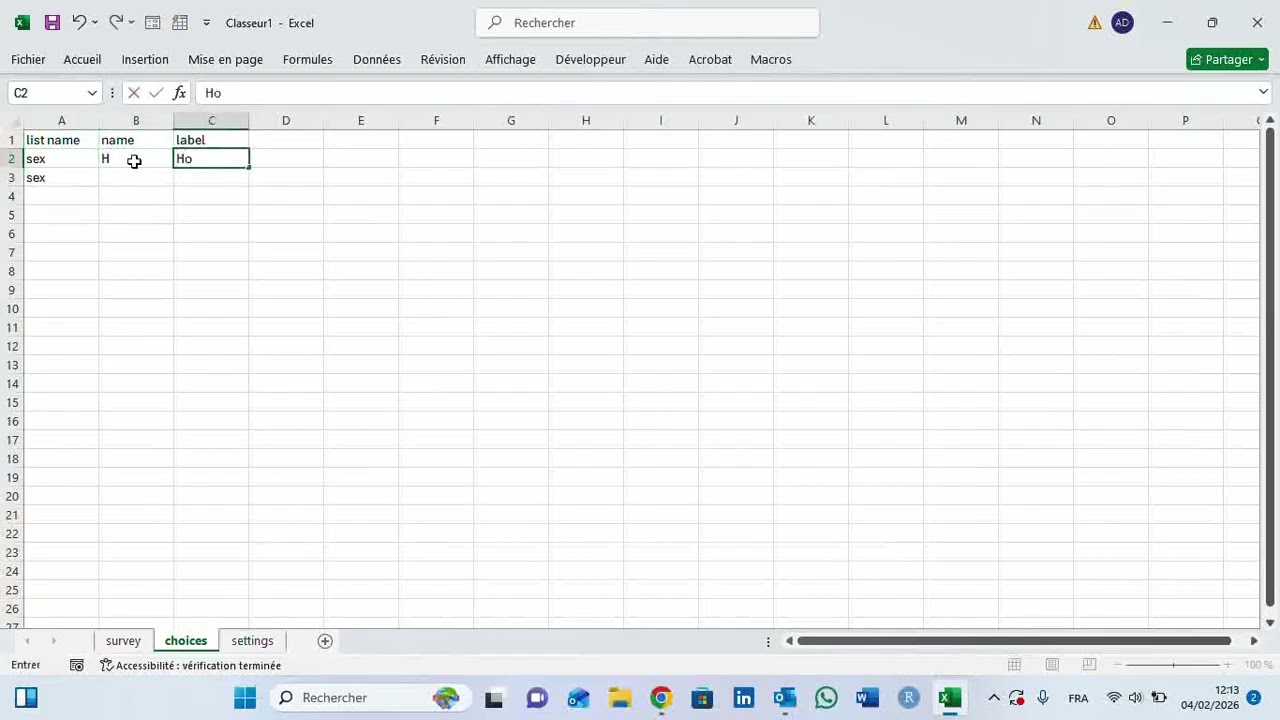
Task: Expand the formula bar
Action: click(x=1264, y=92)
